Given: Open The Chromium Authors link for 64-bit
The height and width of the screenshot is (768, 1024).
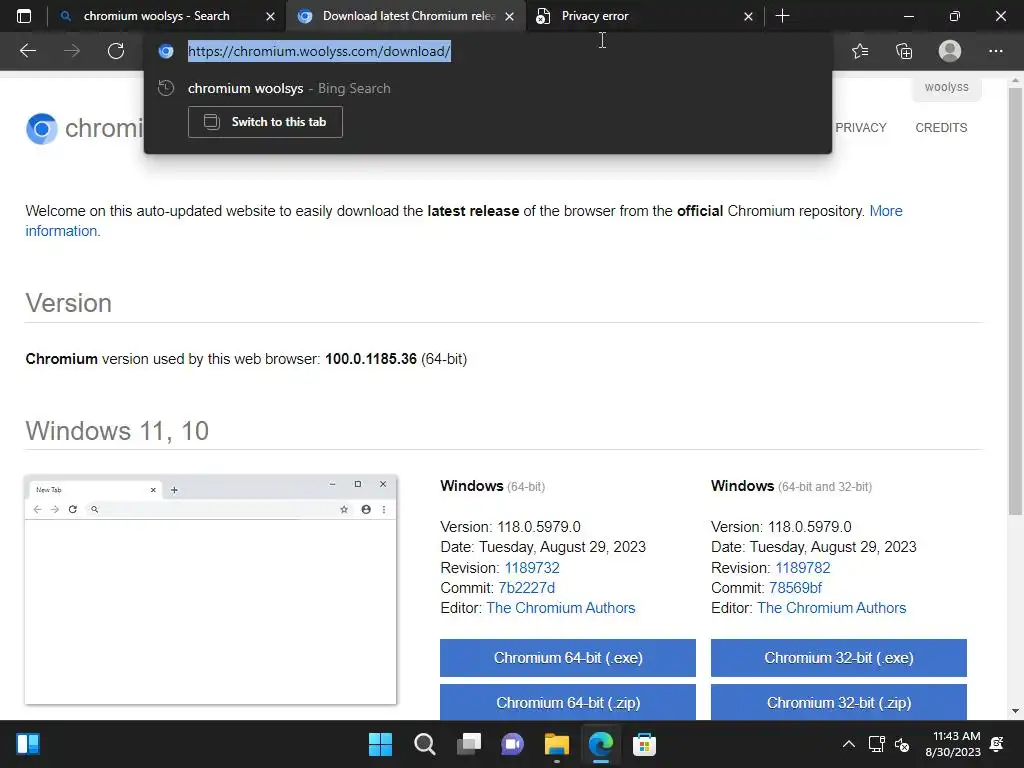Looking at the screenshot, I should pyautogui.click(x=560, y=608).
